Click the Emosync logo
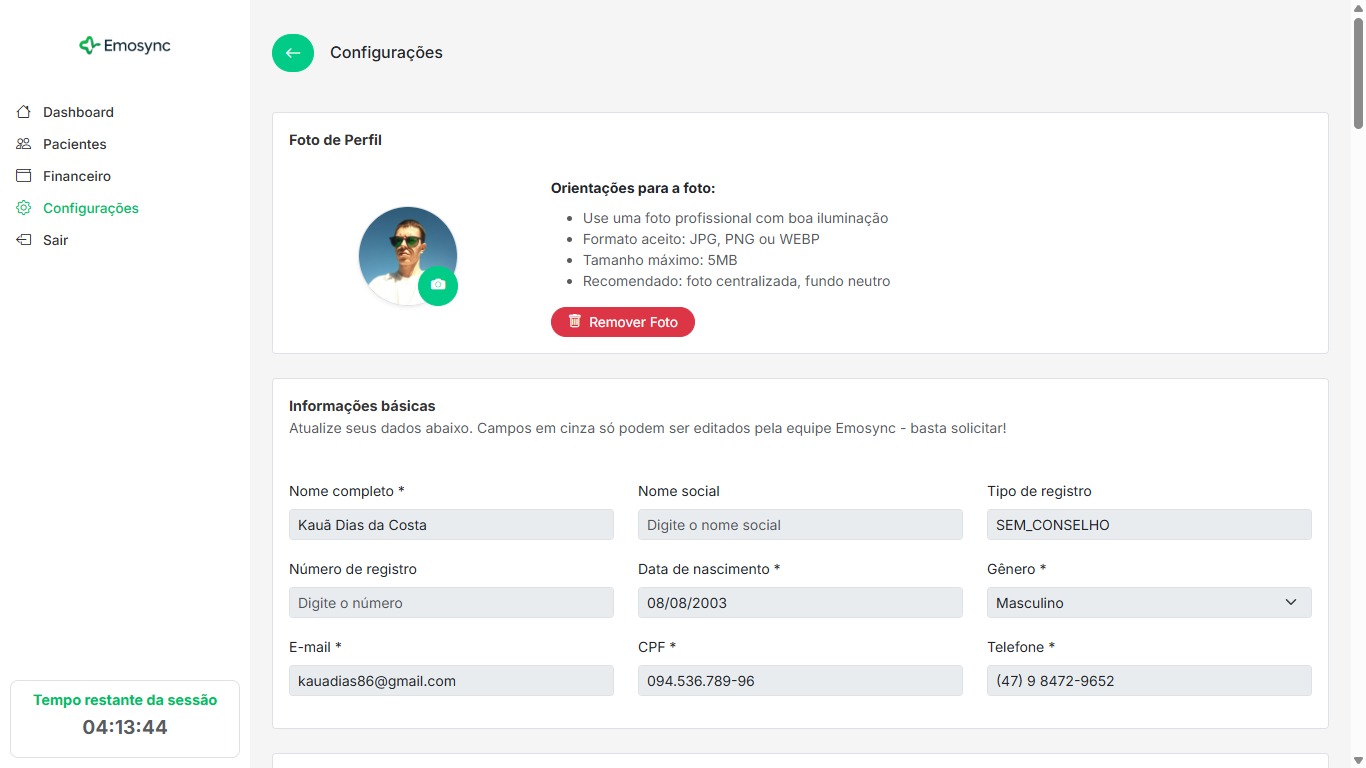The height and width of the screenshot is (768, 1366). click(125, 45)
